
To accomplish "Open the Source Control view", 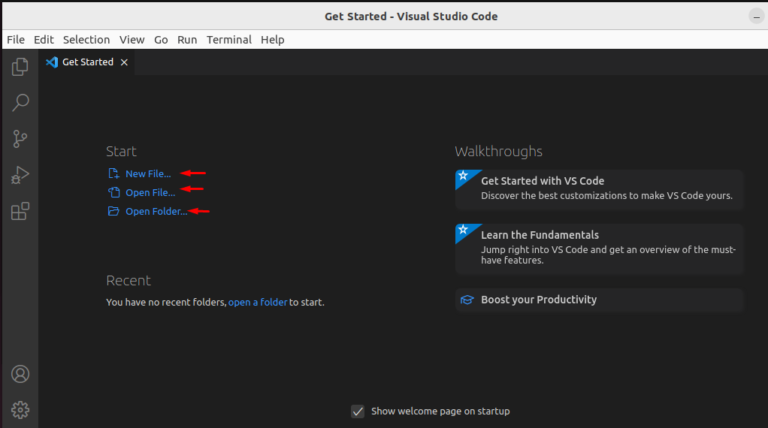I will click(20, 139).
